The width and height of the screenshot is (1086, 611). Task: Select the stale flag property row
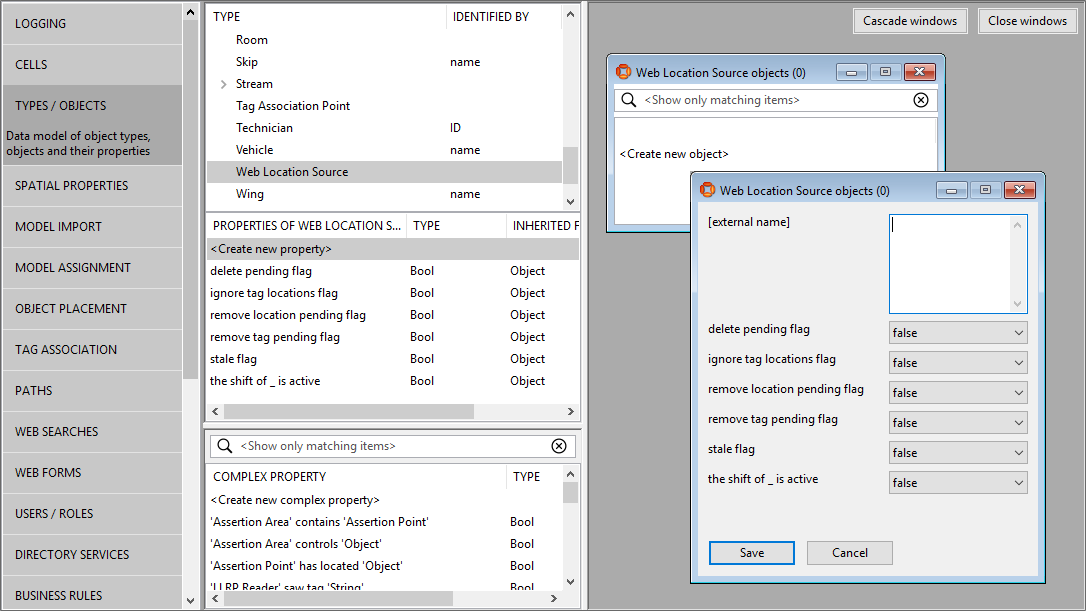tap(393, 359)
